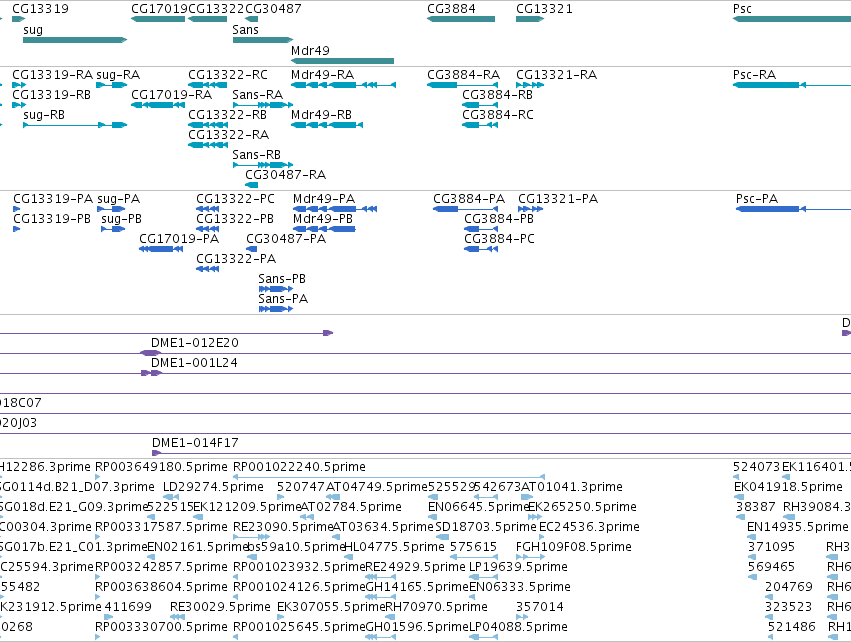Select protein CG3884-PB
The width and height of the screenshot is (851, 642).
pos(481,229)
